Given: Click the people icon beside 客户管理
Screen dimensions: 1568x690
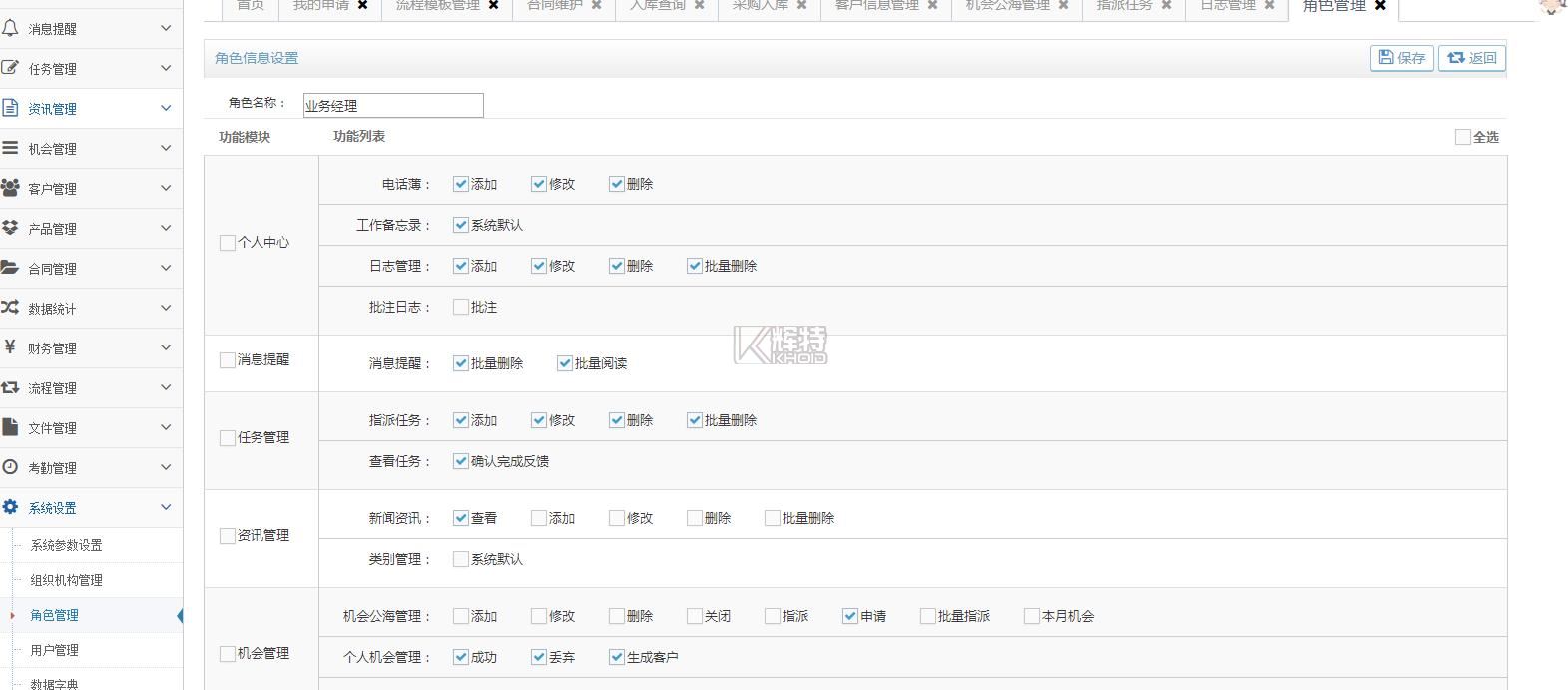Looking at the screenshot, I should [x=10, y=188].
